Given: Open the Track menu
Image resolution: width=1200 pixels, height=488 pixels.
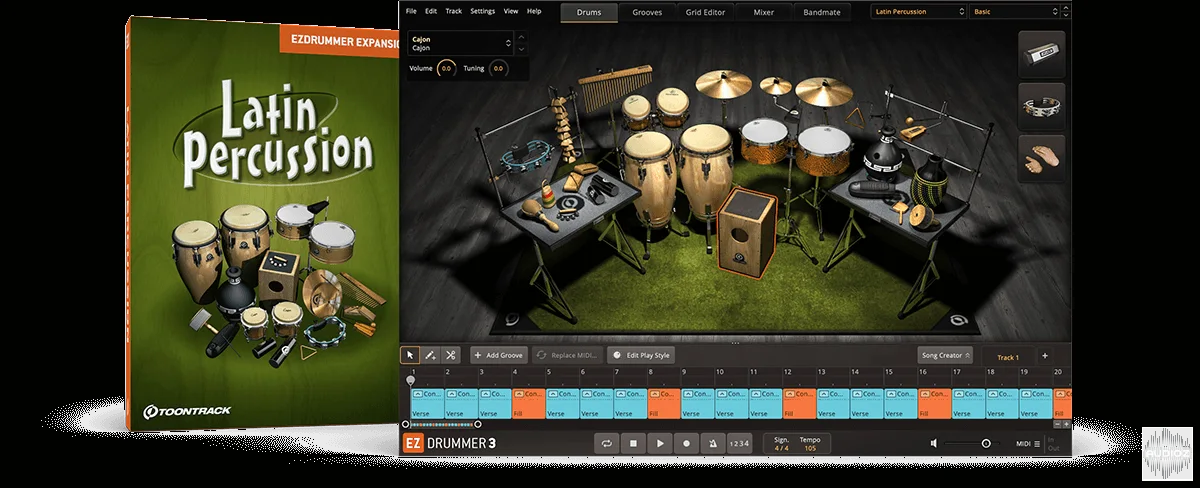Looking at the screenshot, I should click(453, 11).
